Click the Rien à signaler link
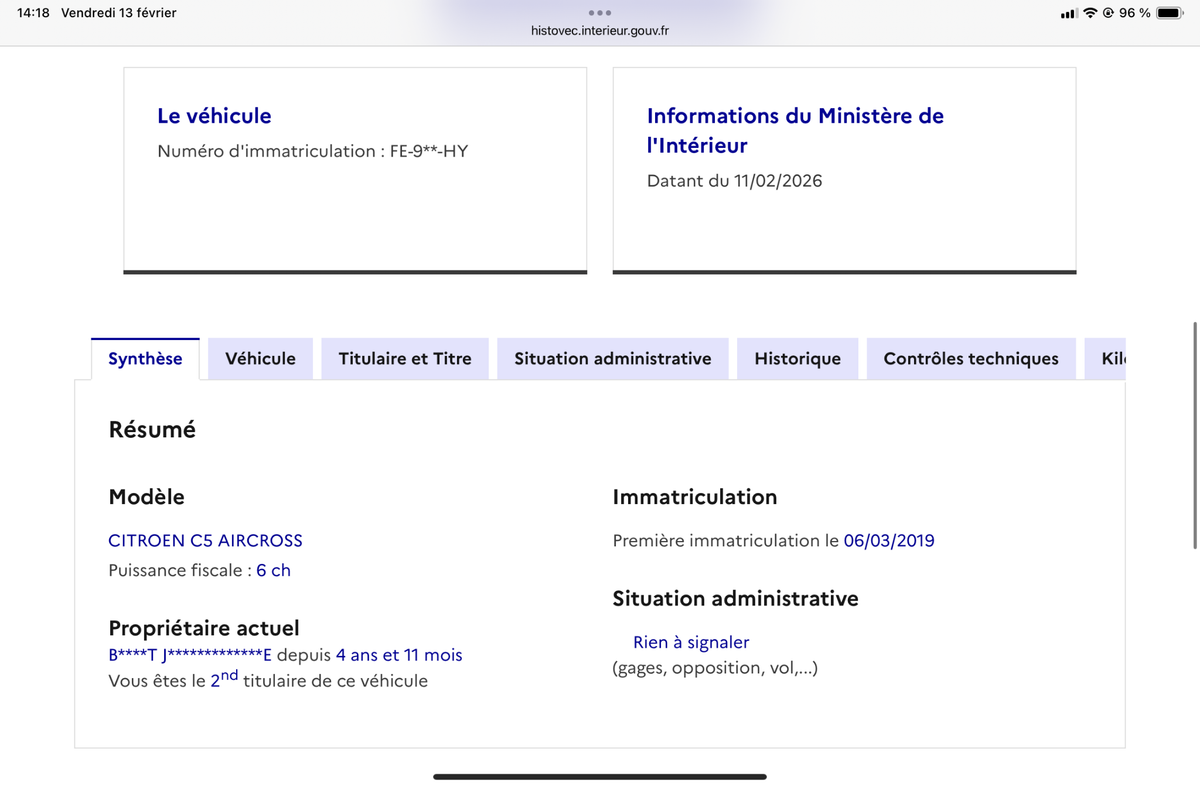 [690, 642]
